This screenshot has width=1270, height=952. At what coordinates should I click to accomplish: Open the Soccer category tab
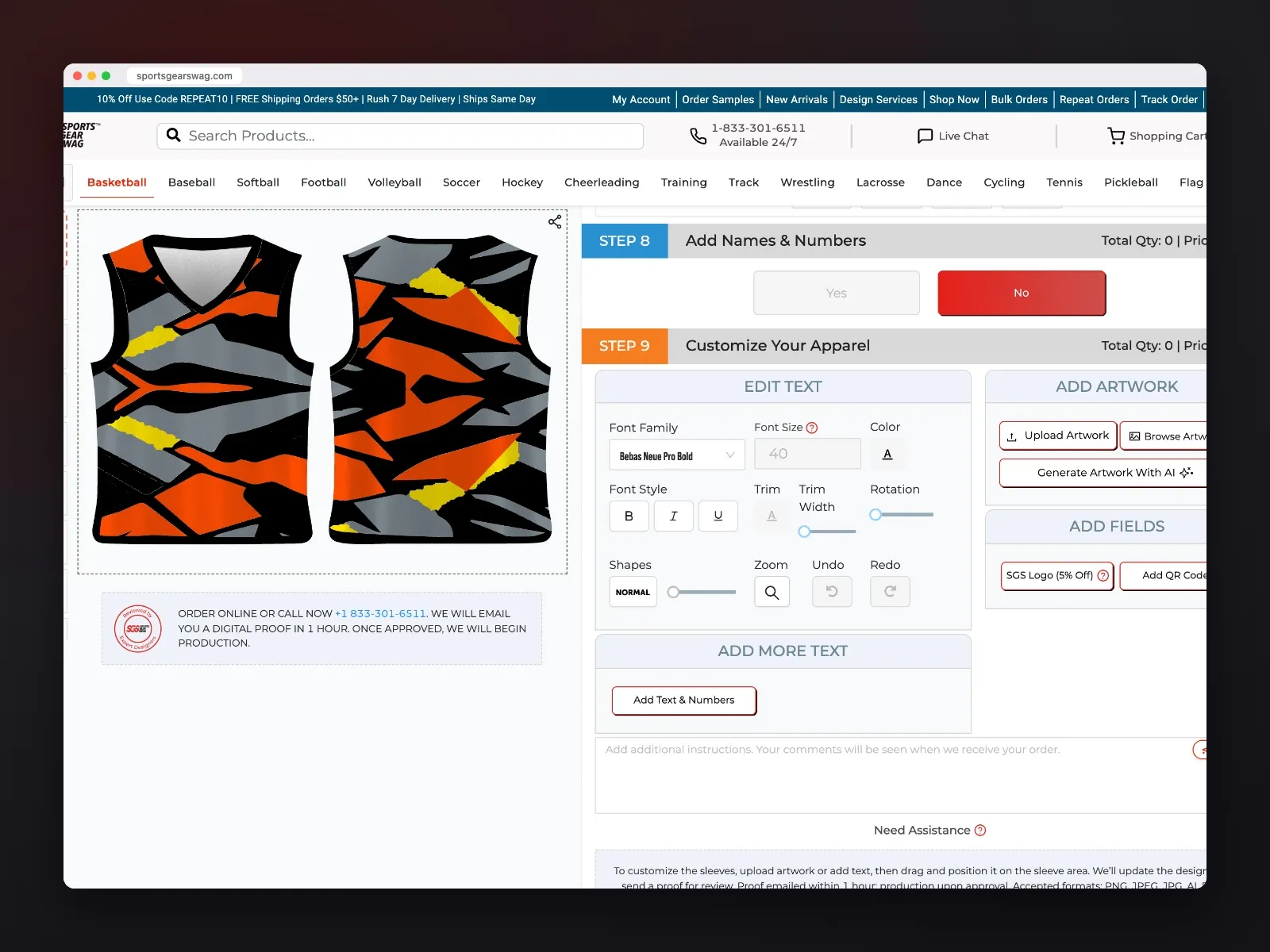click(x=461, y=182)
